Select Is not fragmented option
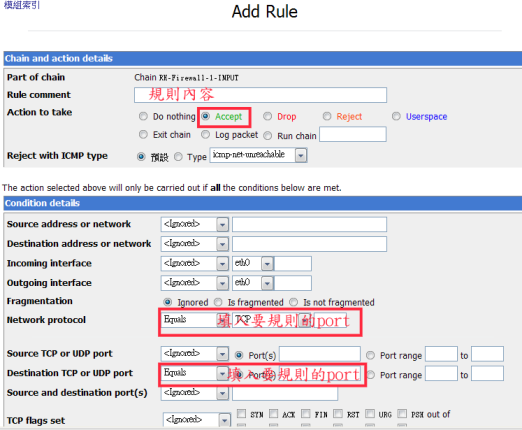The height and width of the screenshot is (430, 522). [x=294, y=302]
